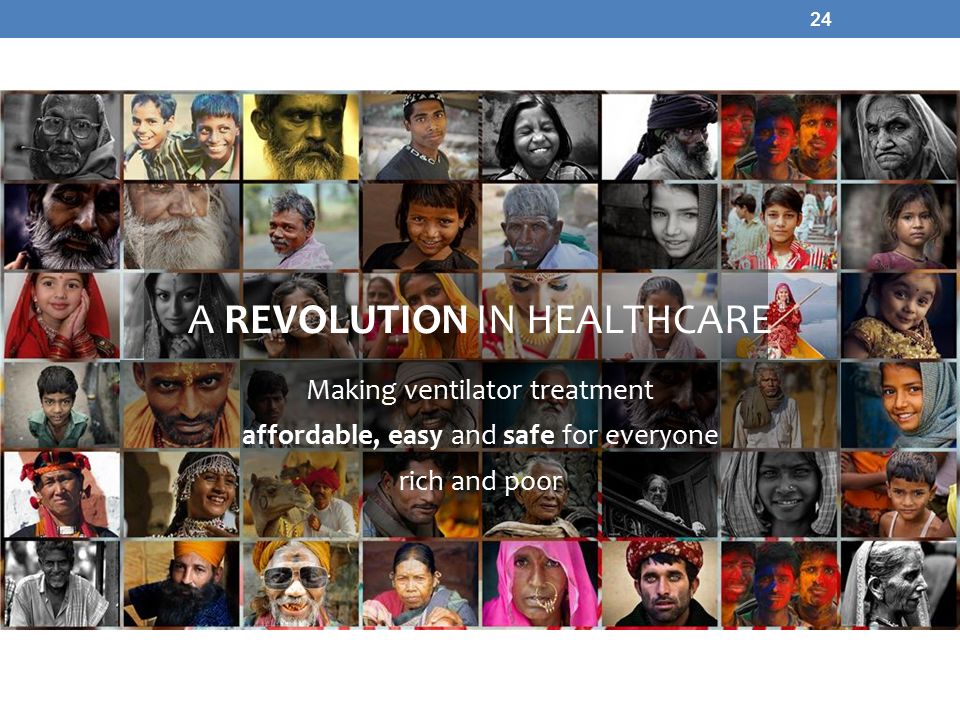Select close-up of elderly man with white beard
Screen dimensions: 960x720
click(x=181, y=226)
